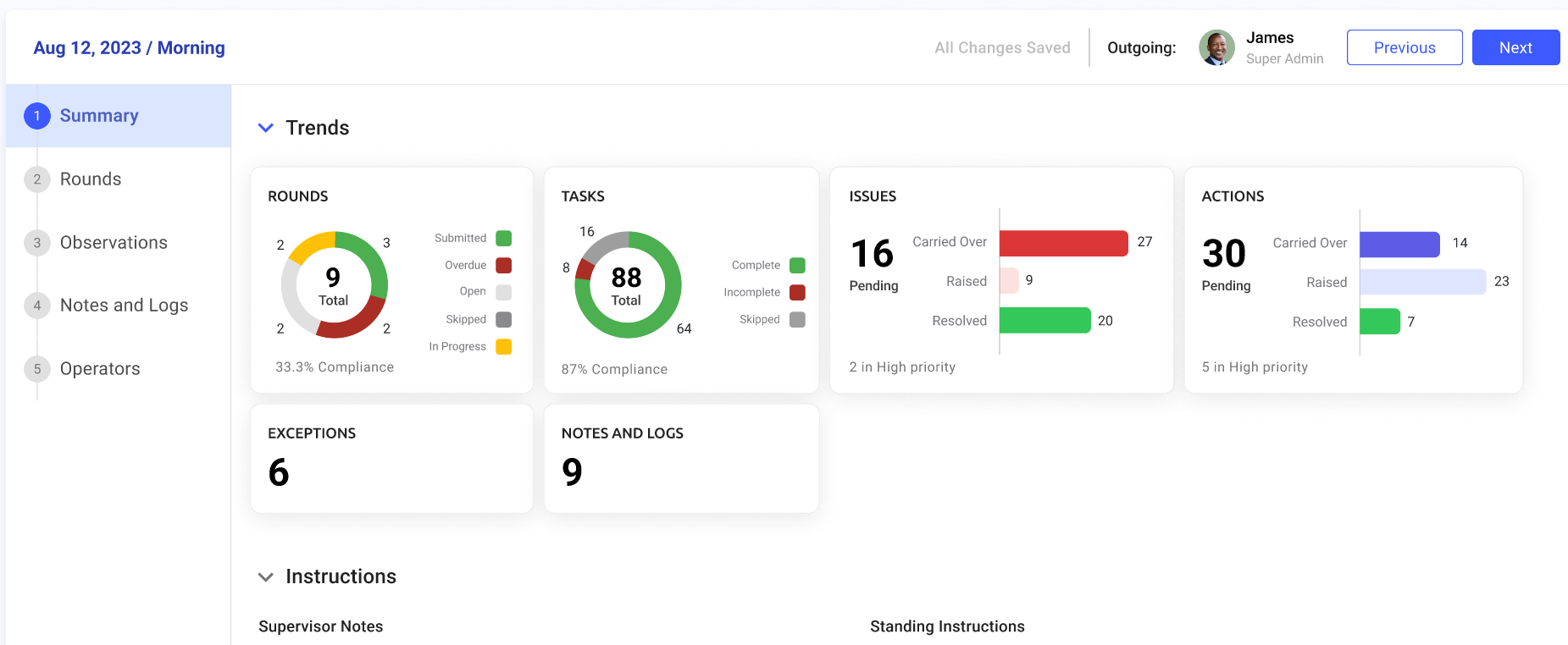Go to Notes and Logs step

point(124,306)
